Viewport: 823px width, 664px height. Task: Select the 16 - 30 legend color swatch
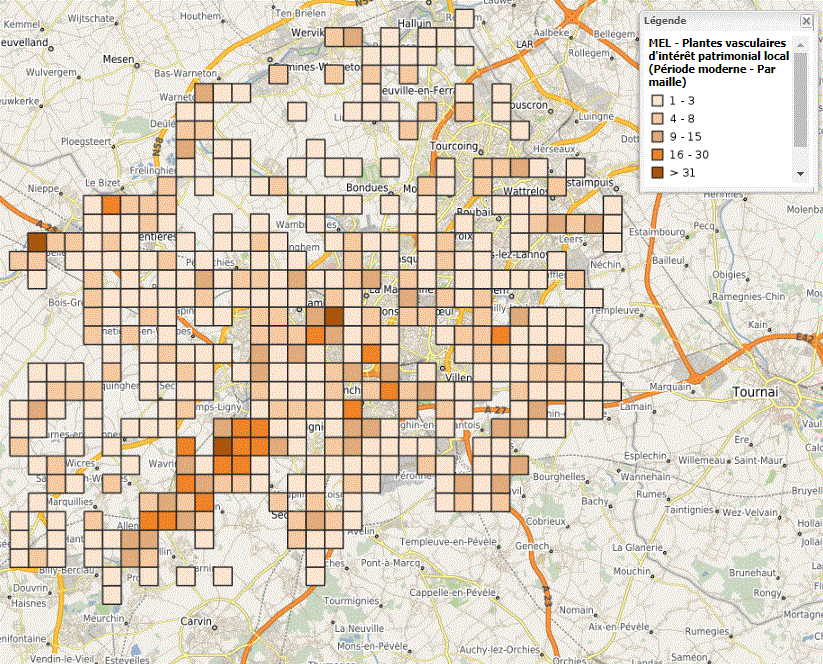657,155
